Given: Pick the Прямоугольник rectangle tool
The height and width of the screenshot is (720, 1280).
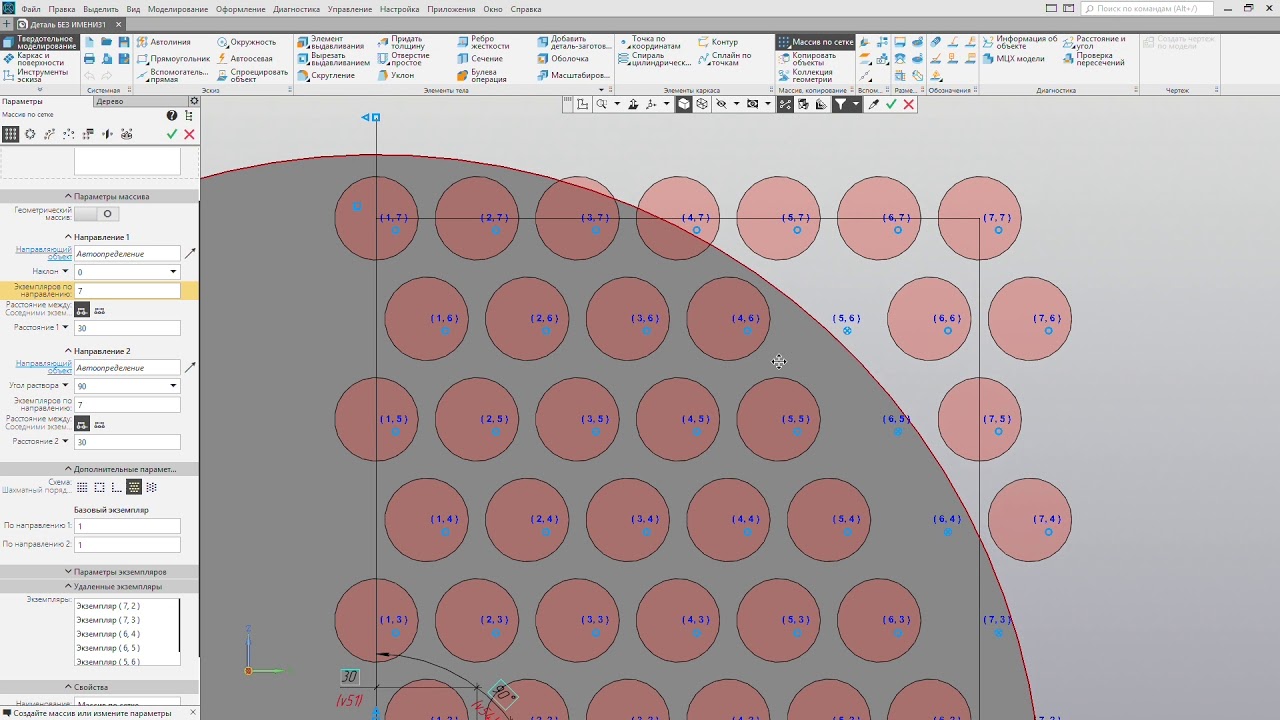Looking at the screenshot, I should [173, 58].
